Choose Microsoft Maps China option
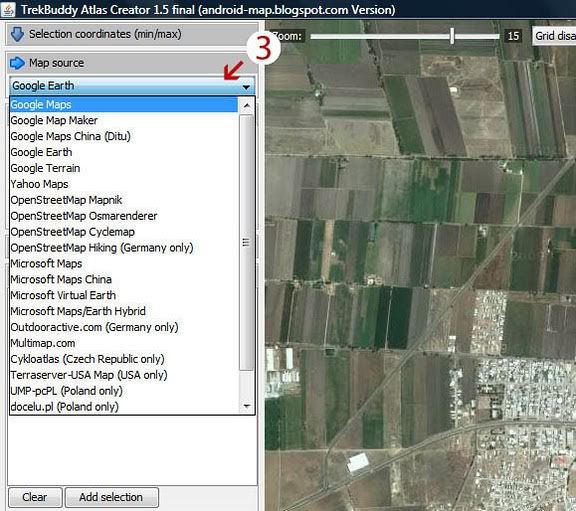This screenshot has width=576, height=511. pos(124,279)
